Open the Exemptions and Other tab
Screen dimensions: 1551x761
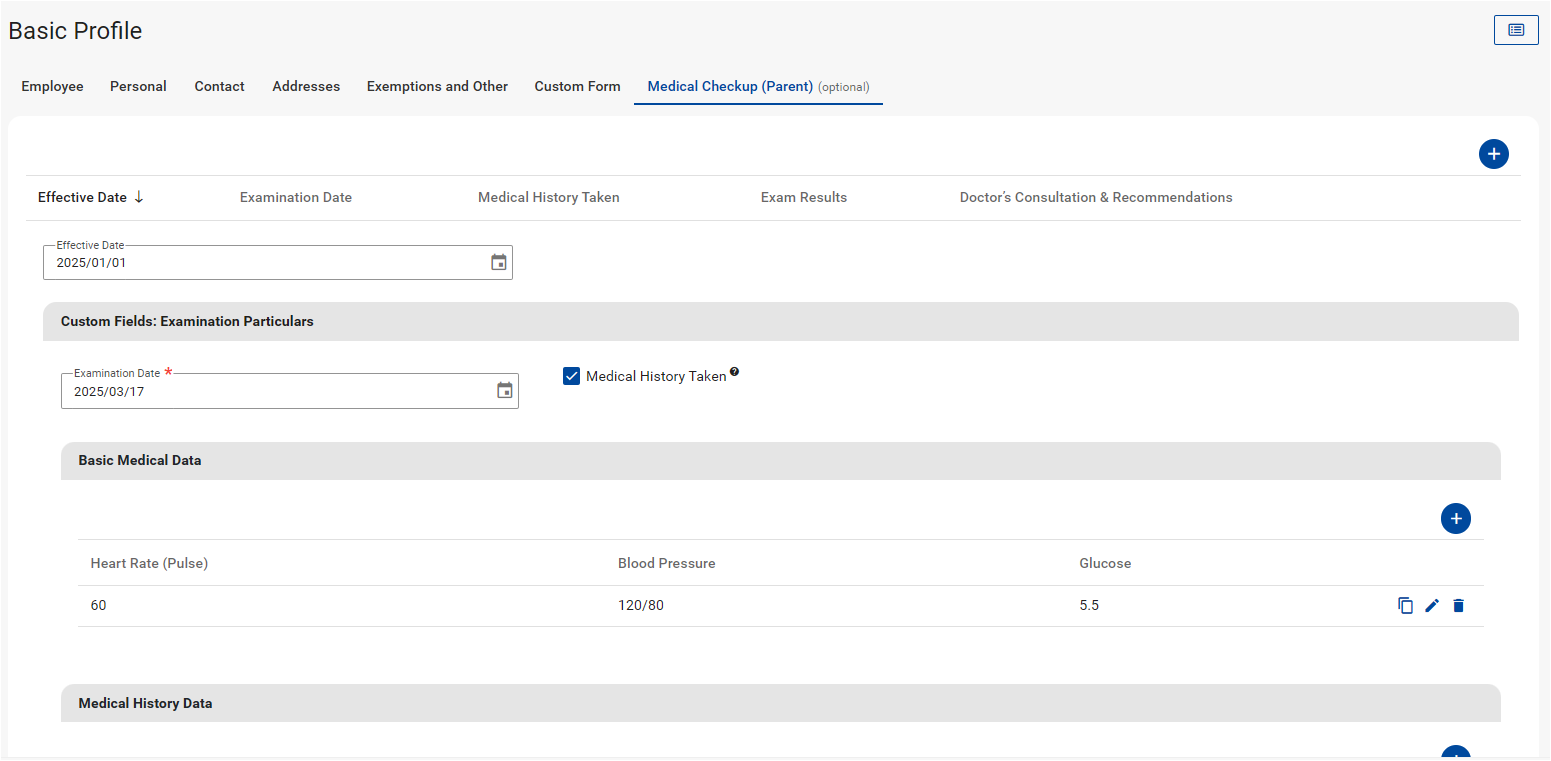coord(437,87)
